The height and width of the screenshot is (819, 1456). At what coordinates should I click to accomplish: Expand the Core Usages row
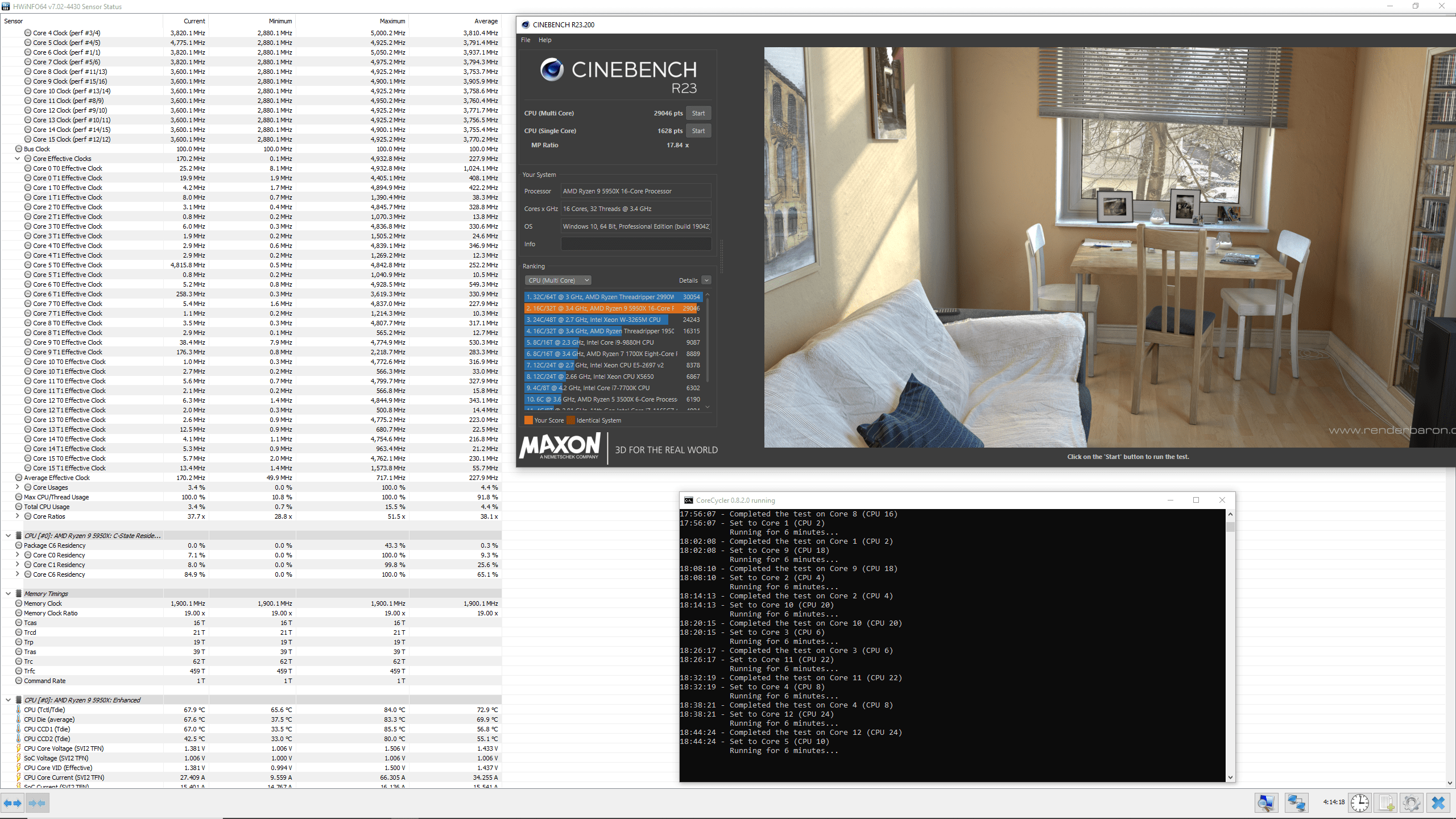(x=17, y=487)
